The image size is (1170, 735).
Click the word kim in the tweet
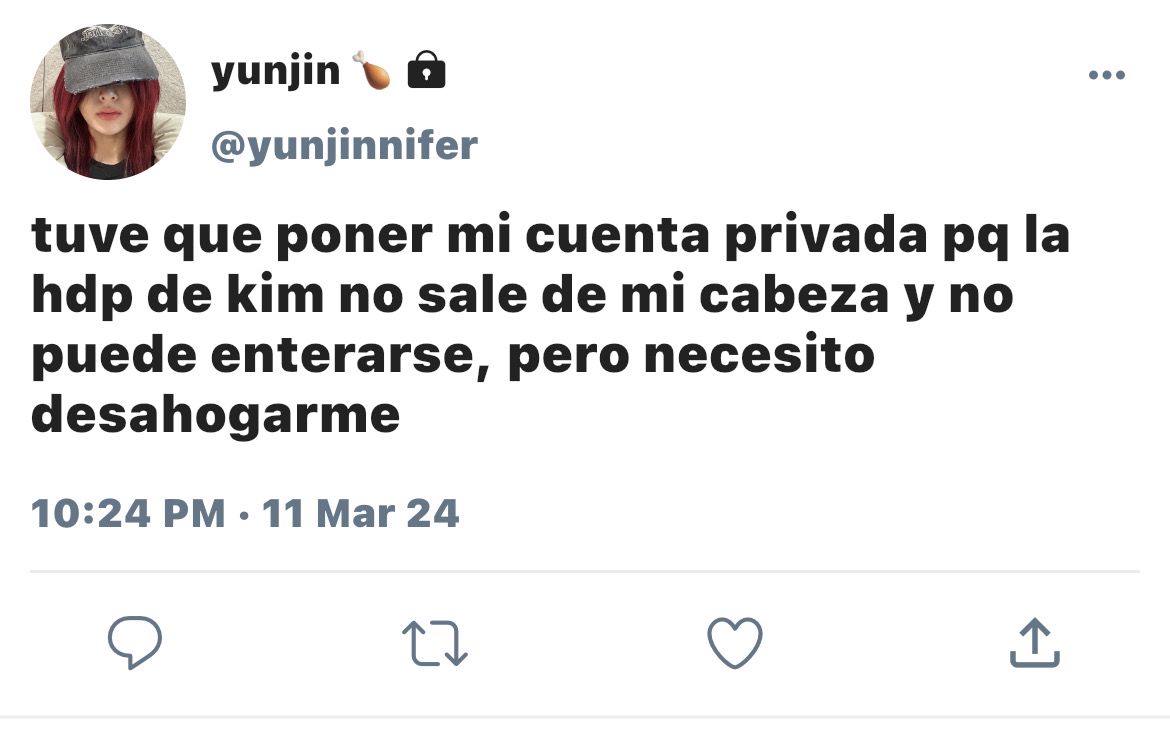point(275,295)
